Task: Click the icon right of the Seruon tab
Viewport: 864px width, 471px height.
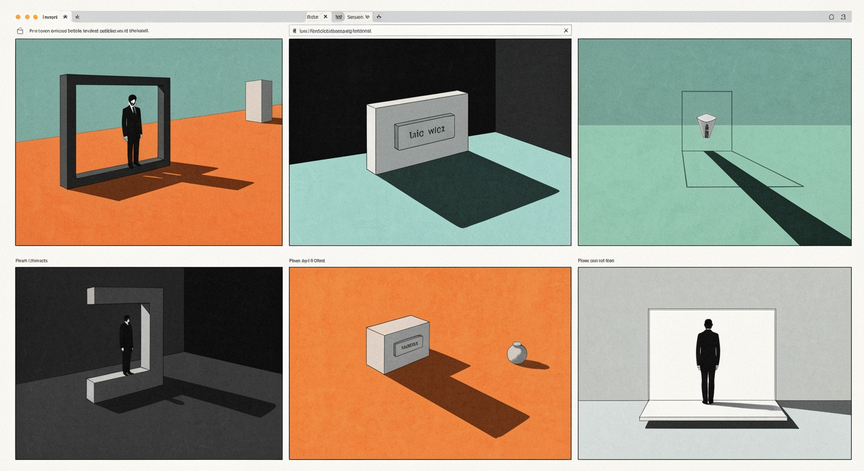Action: coord(379,17)
